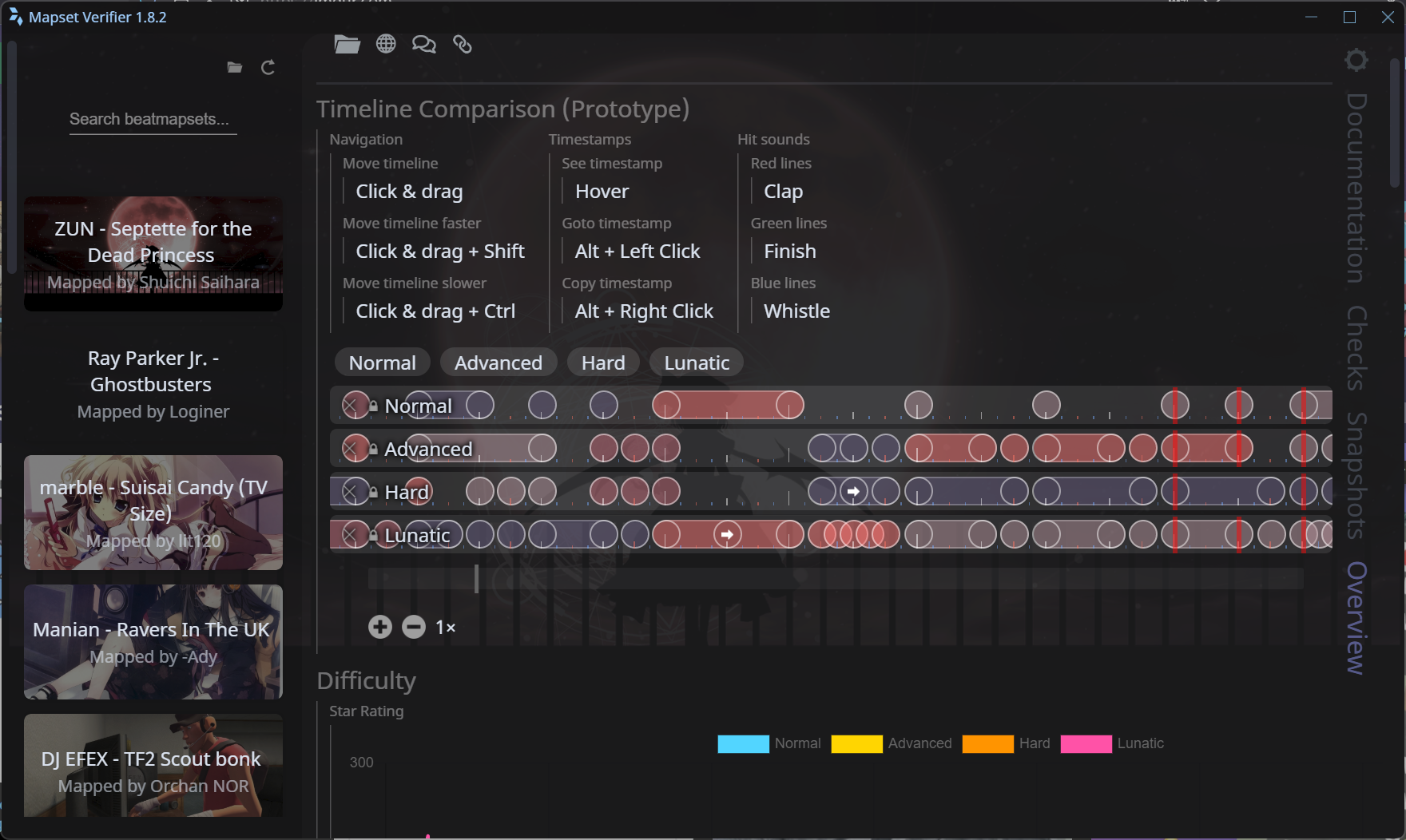Open the Documentation tab
This screenshot has height=840, width=1406.
click(1356, 188)
